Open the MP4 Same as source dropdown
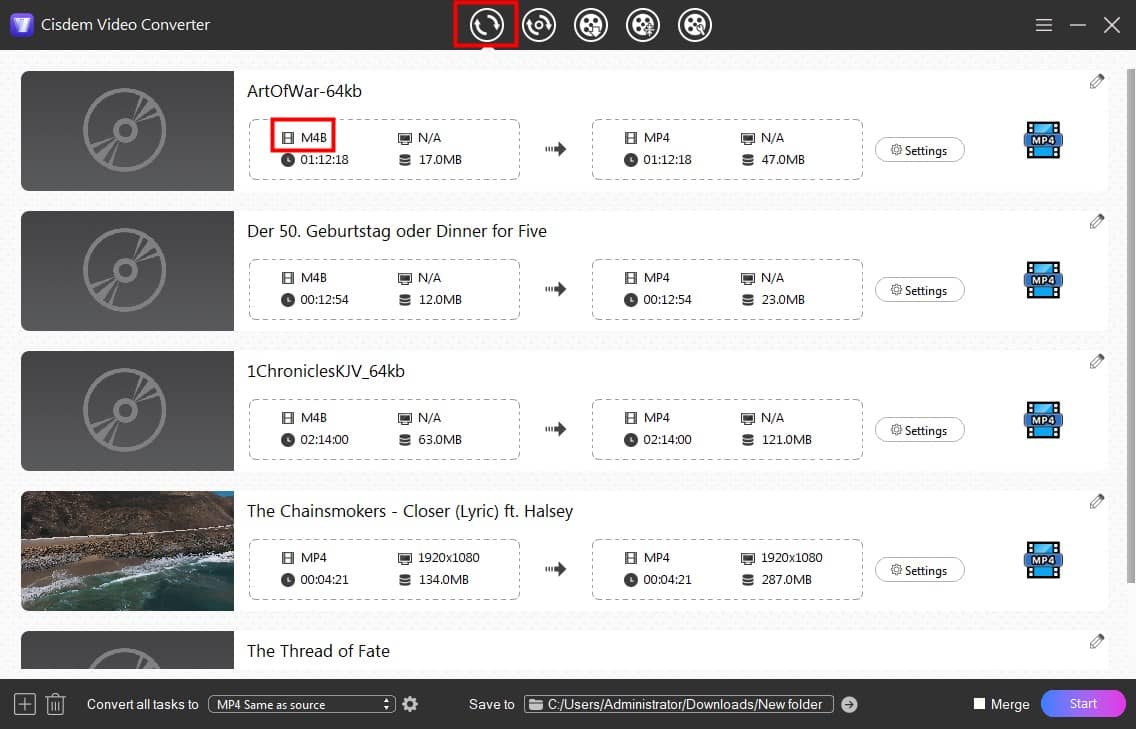The image size is (1136, 729). coord(301,704)
